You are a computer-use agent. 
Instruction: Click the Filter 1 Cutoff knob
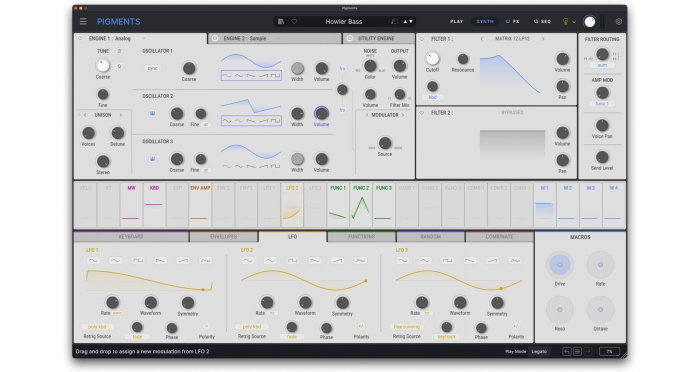[432, 59]
